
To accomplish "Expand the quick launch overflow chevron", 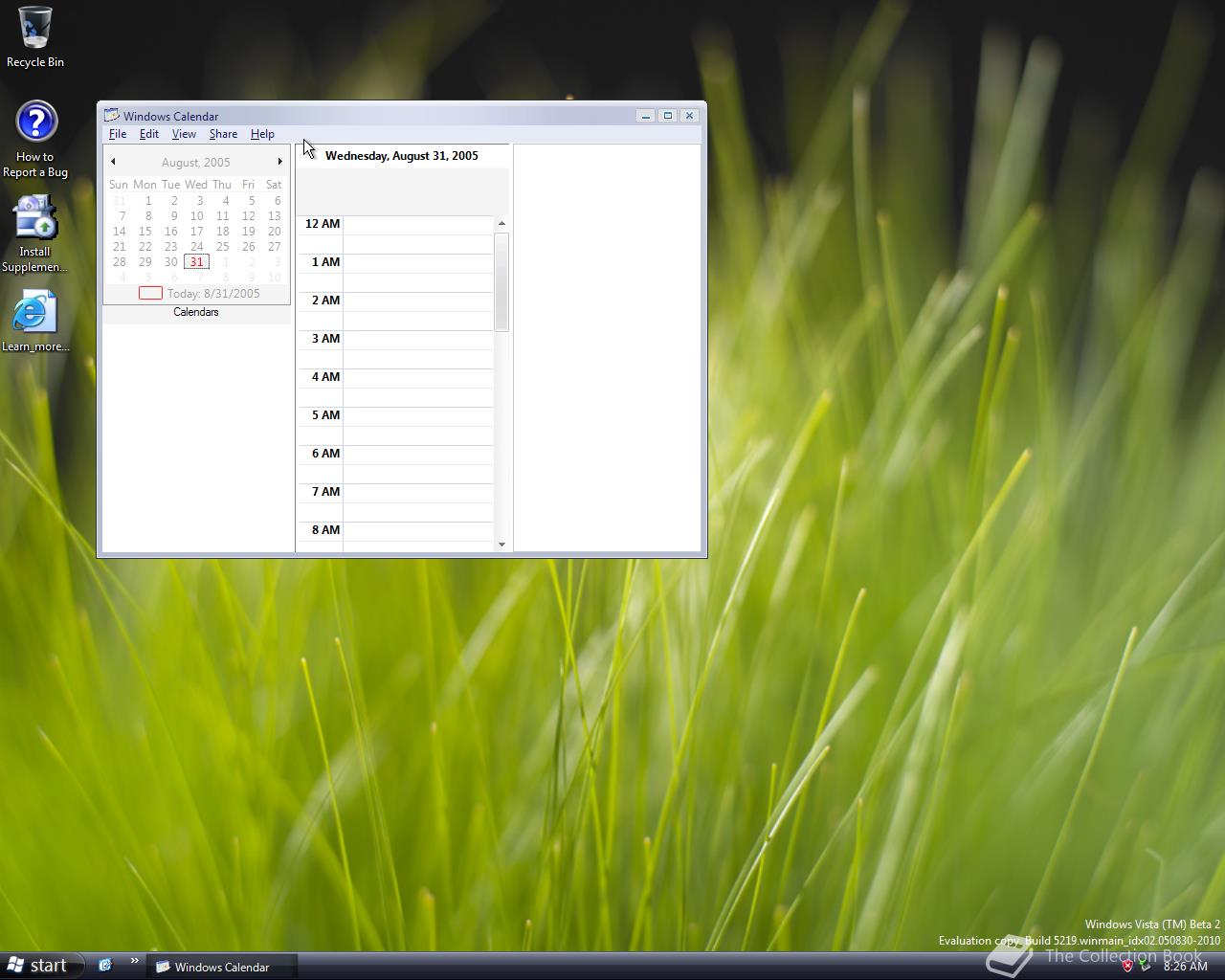I will [x=134, y=961].
